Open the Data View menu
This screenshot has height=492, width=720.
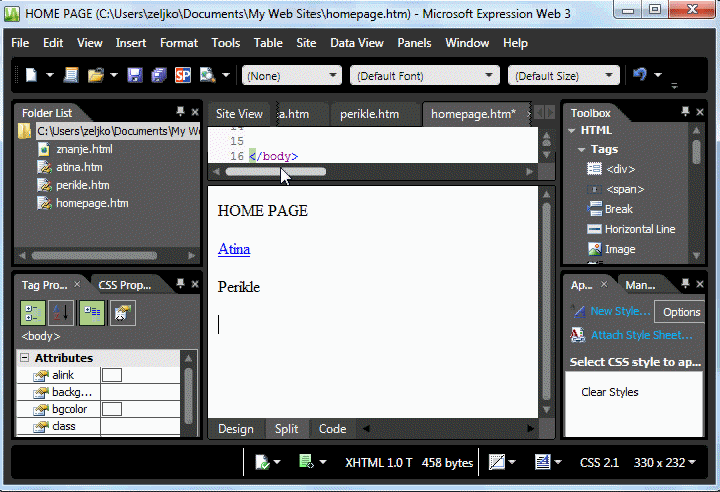(x=357, y=43)
